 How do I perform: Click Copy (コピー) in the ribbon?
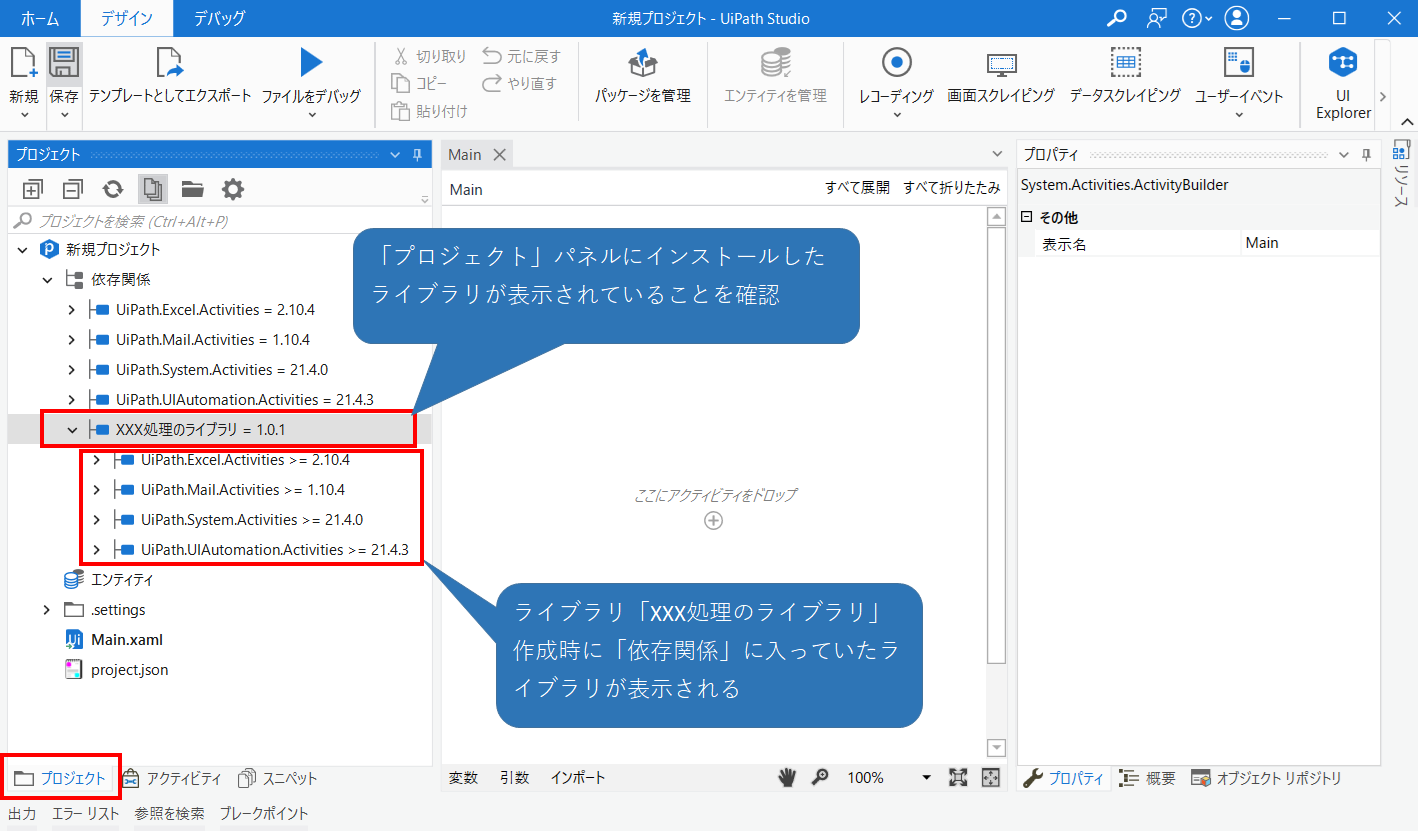(420, 84)
